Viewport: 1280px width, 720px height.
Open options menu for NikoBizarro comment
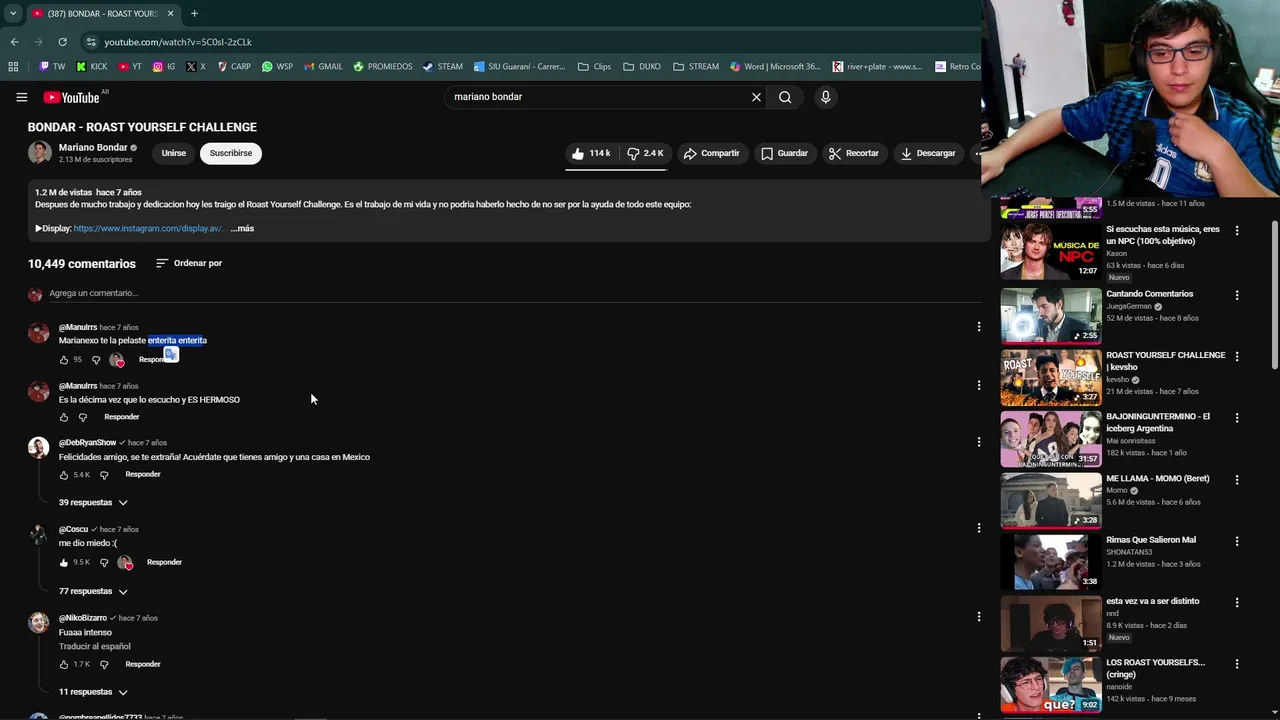[979, 617]
